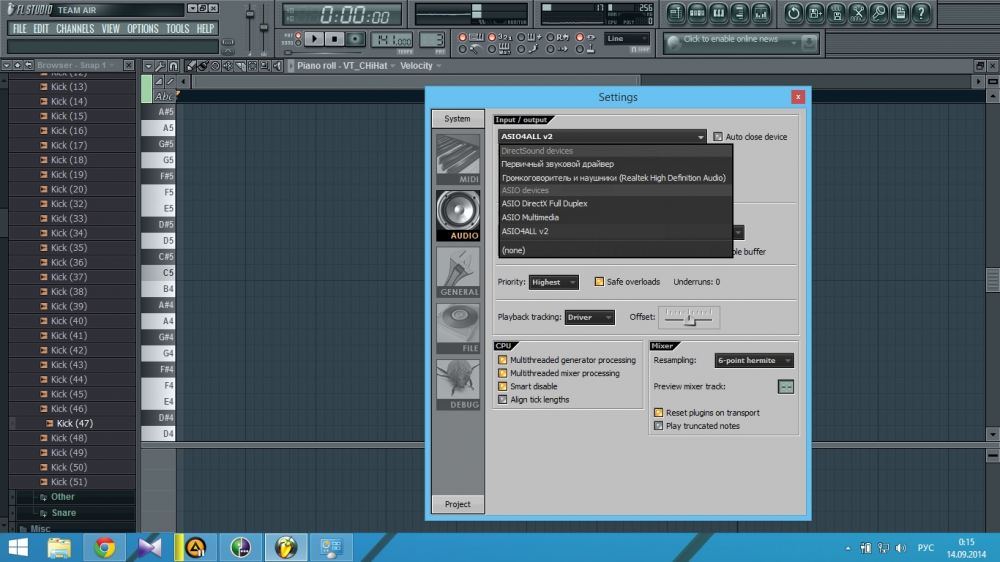Open the piano roll wrench Tools icon
This screenshot has width=1000, height=562.
point(161,66)
